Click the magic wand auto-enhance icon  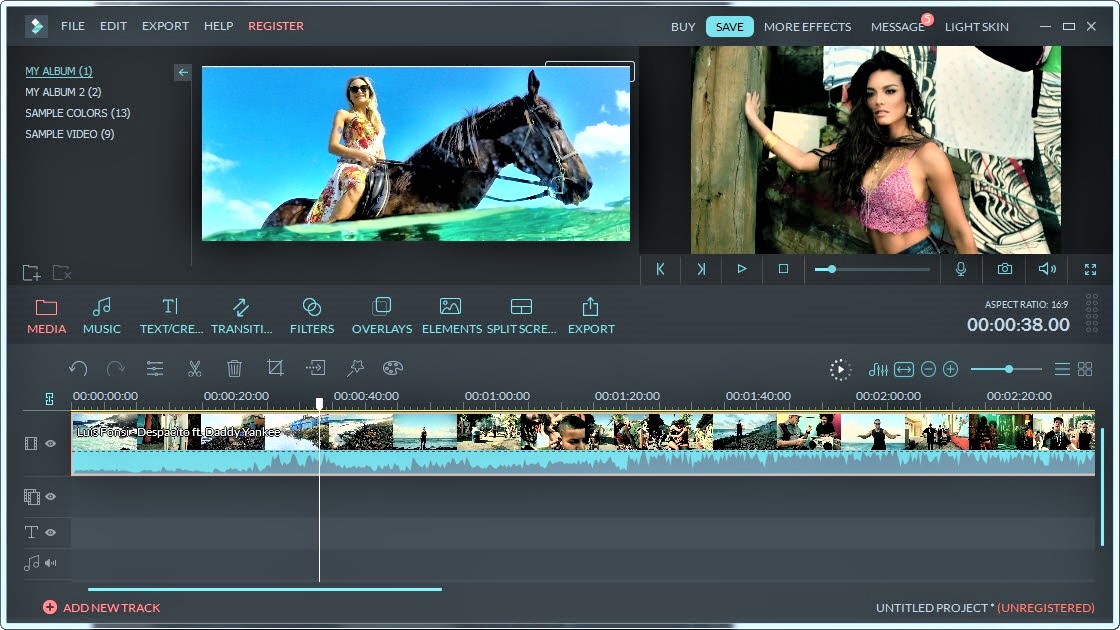click(355, 368)
